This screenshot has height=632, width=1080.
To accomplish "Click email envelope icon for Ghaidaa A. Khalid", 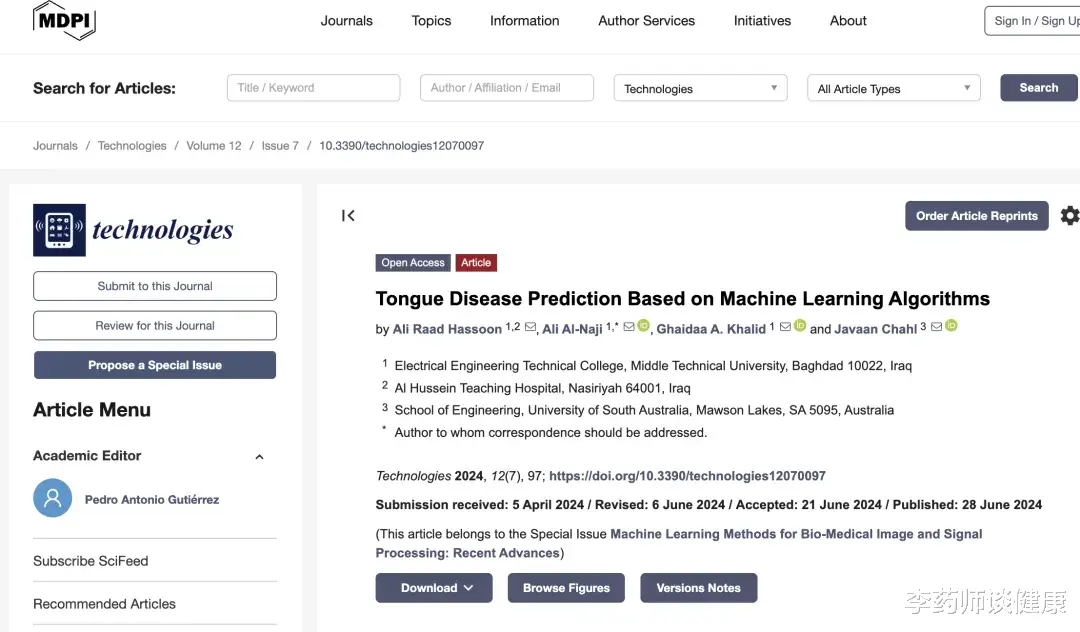I will point(785,327).
